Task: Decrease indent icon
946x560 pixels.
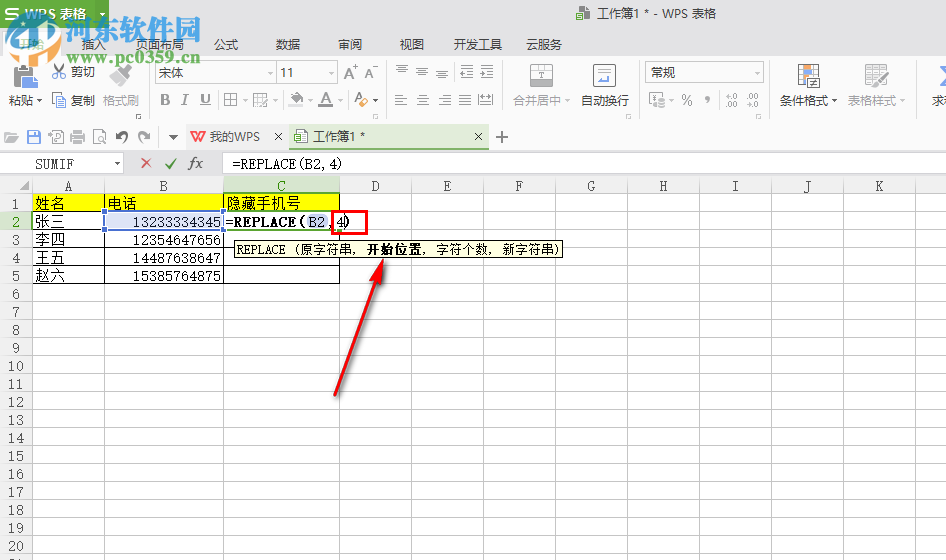Action: point(466,72)
